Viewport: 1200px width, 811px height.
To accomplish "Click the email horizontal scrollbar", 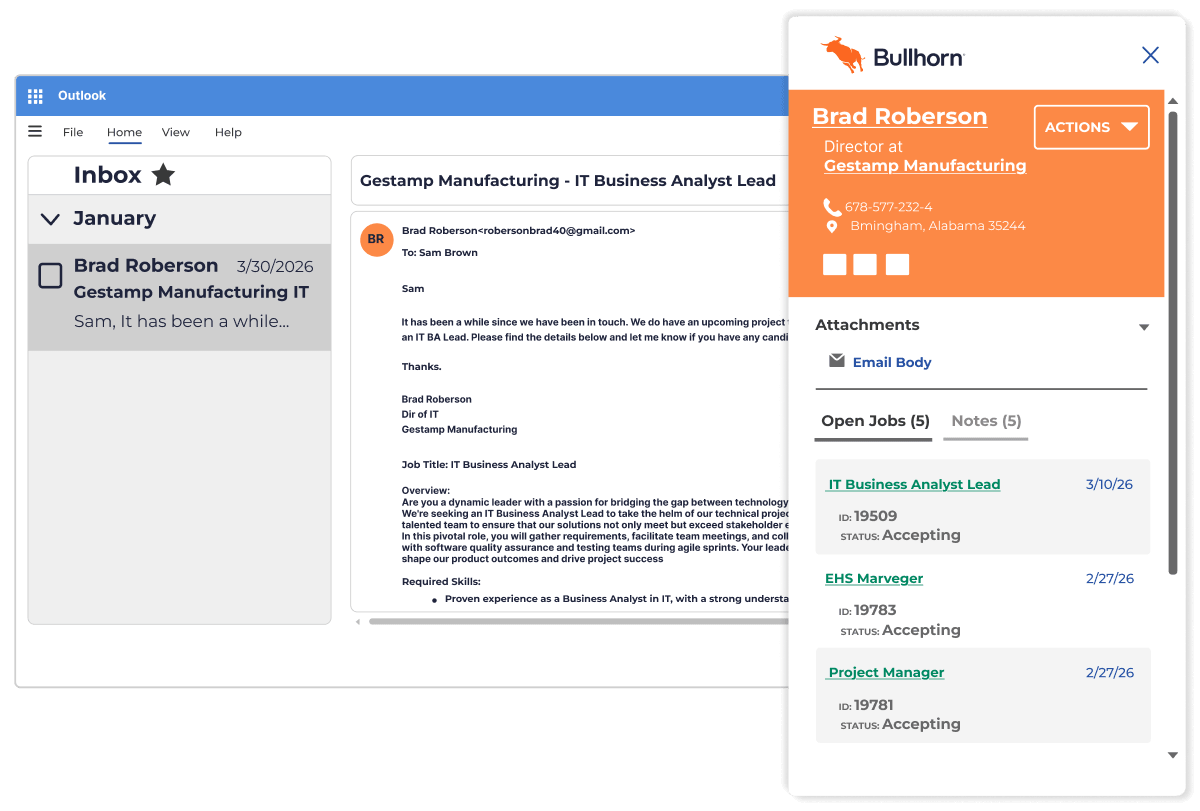I will pos(578,622).
